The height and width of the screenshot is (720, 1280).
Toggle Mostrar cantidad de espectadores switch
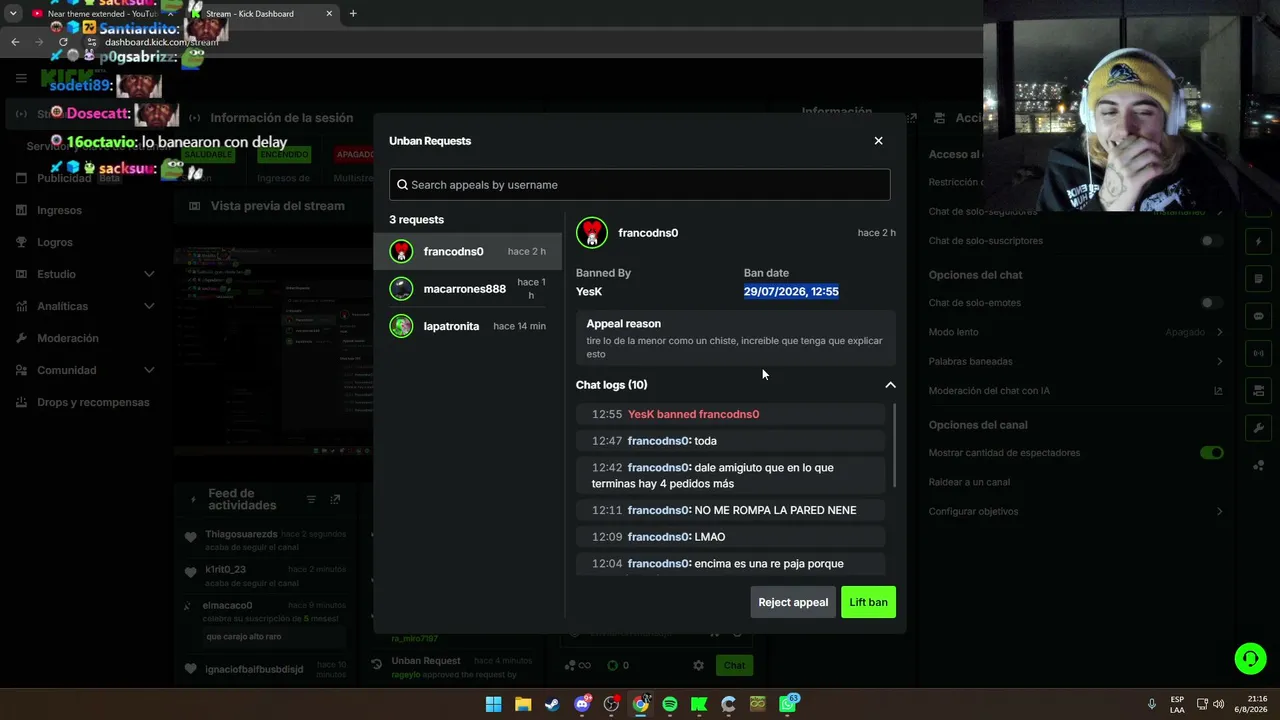[1211, 453]
